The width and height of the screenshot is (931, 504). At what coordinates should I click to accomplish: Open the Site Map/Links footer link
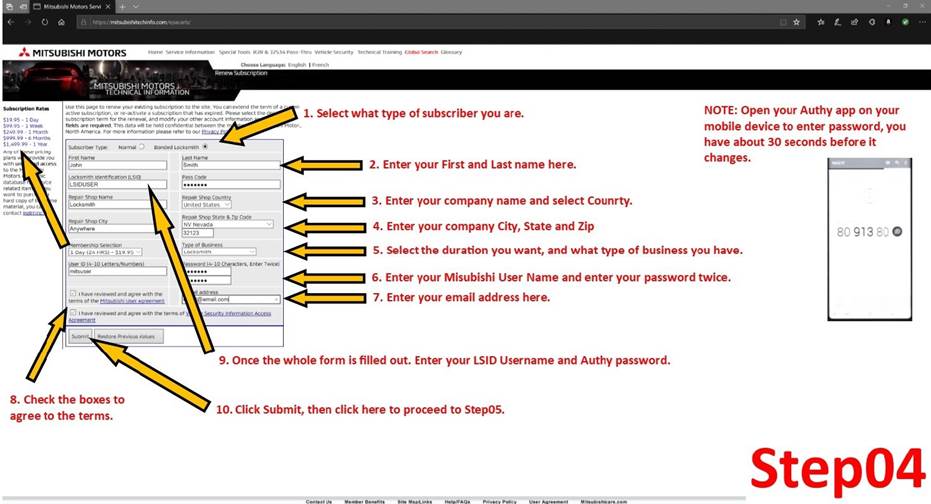pyautogui.click(x=414, y=501)
